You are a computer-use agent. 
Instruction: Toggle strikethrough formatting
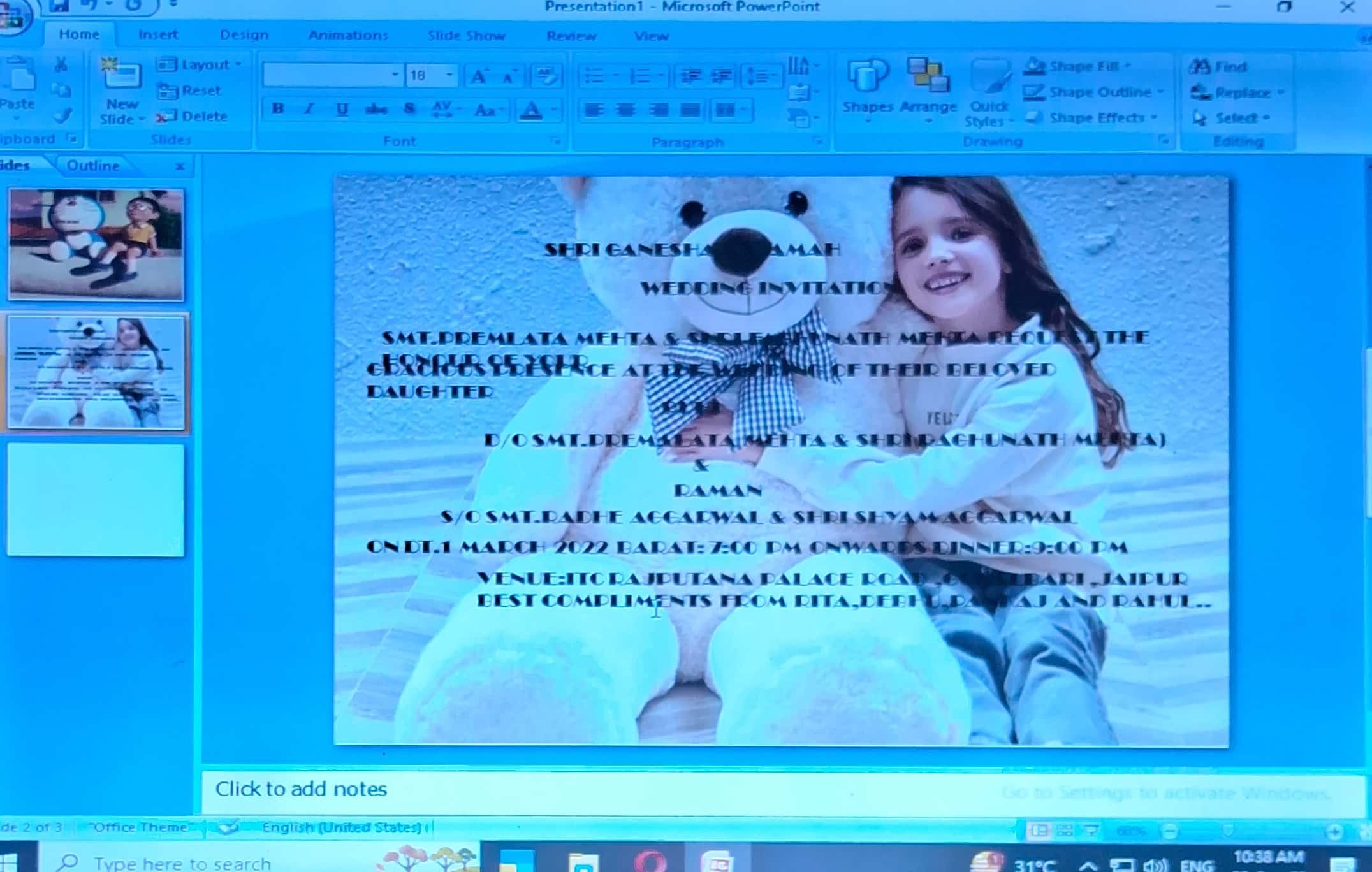(376, 109)
